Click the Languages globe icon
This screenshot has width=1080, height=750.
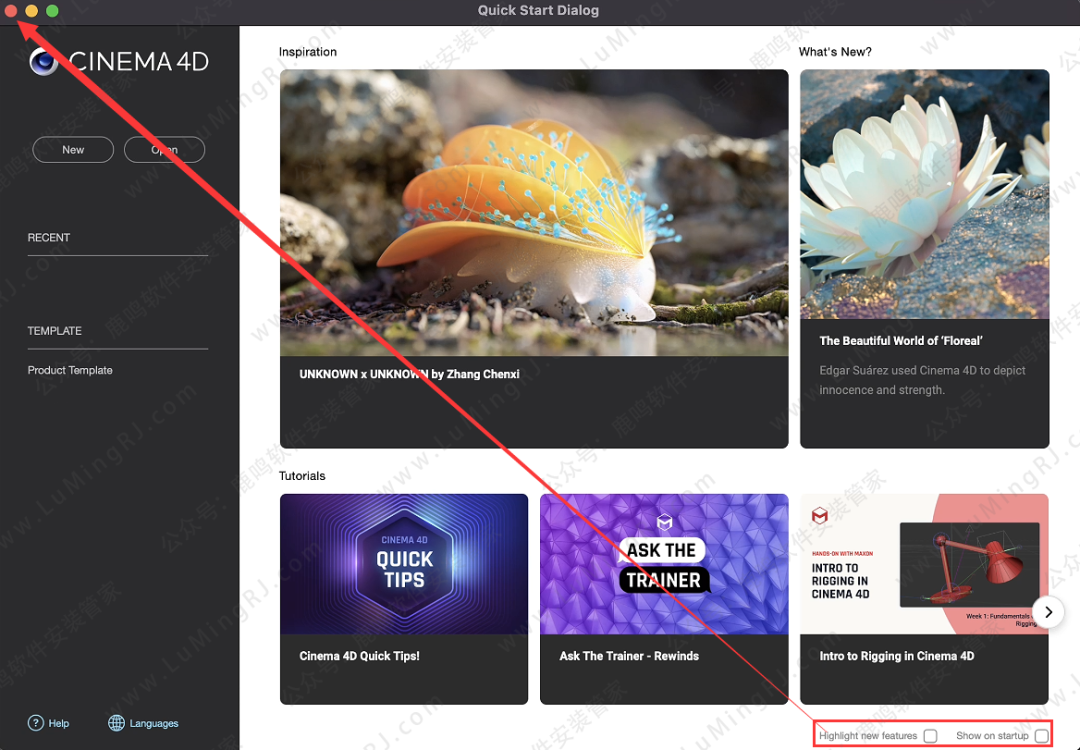(x=116, y=723)
